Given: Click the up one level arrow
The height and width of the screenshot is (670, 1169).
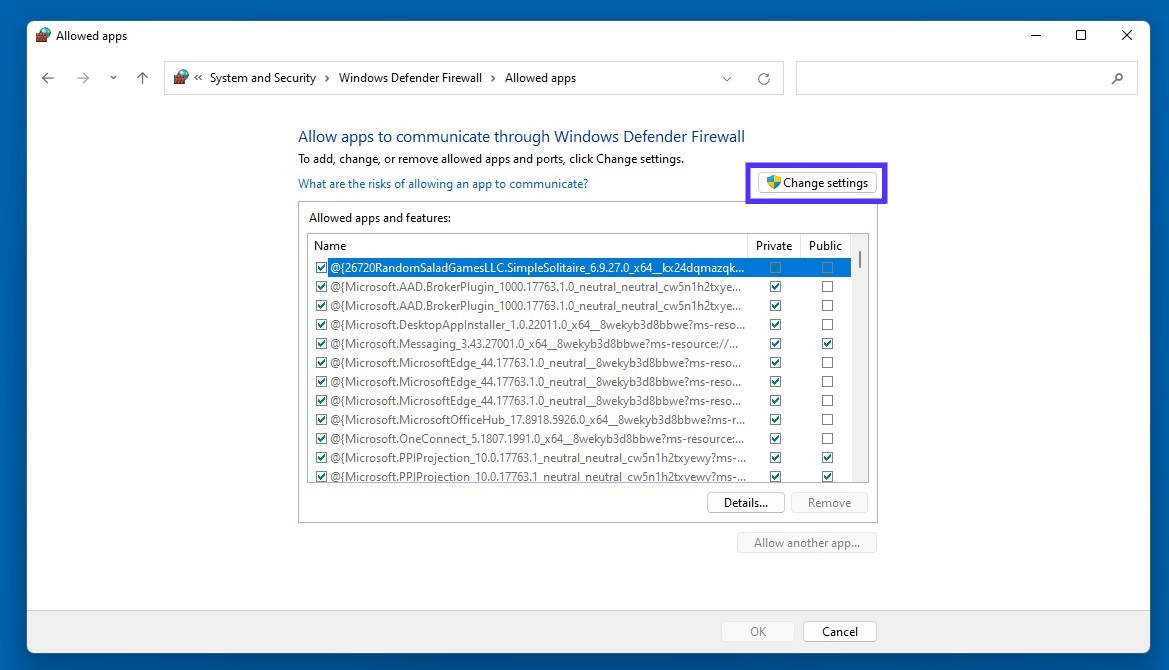Looking at the screenshot, I should pyautogui.click(x=142, y=78).
